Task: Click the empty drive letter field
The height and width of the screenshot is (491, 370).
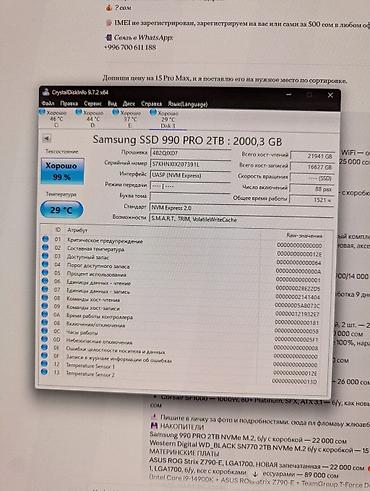Action: click(190, 196)
